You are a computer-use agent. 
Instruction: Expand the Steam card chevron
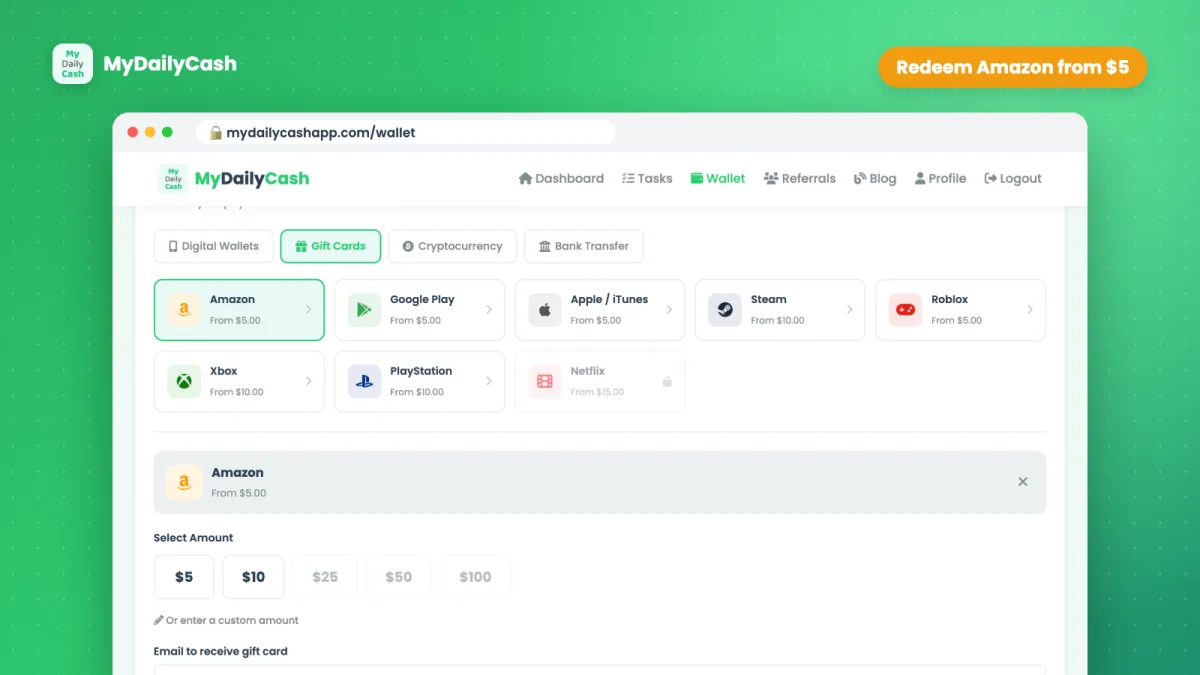coord(850,310)
